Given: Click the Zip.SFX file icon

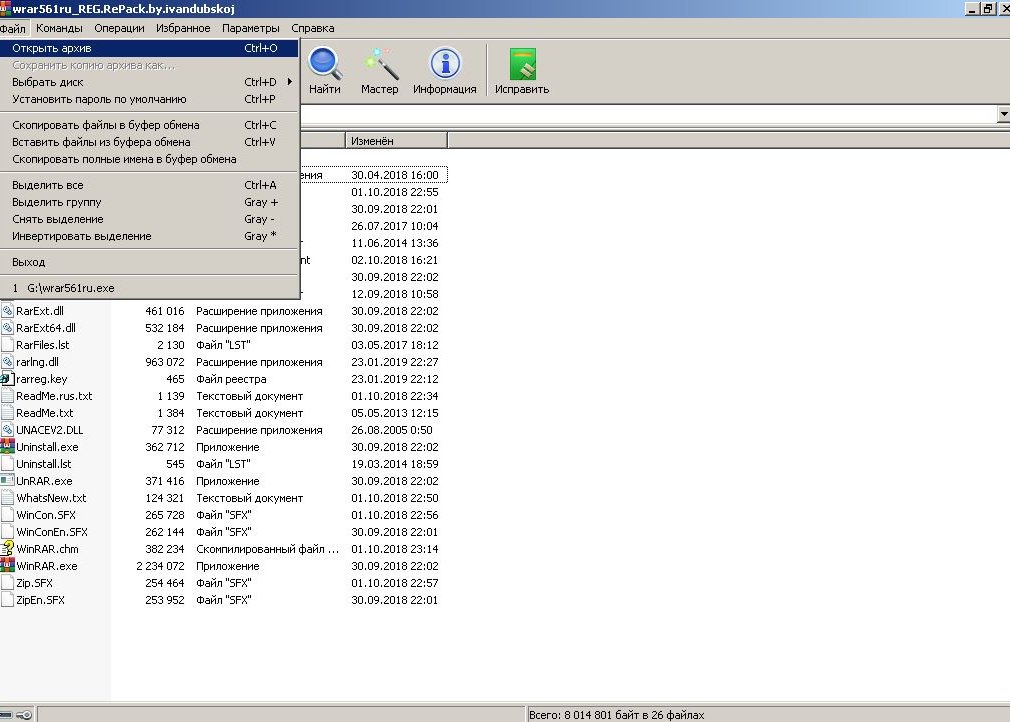Looking at the screenshot, I should [7, 583].
